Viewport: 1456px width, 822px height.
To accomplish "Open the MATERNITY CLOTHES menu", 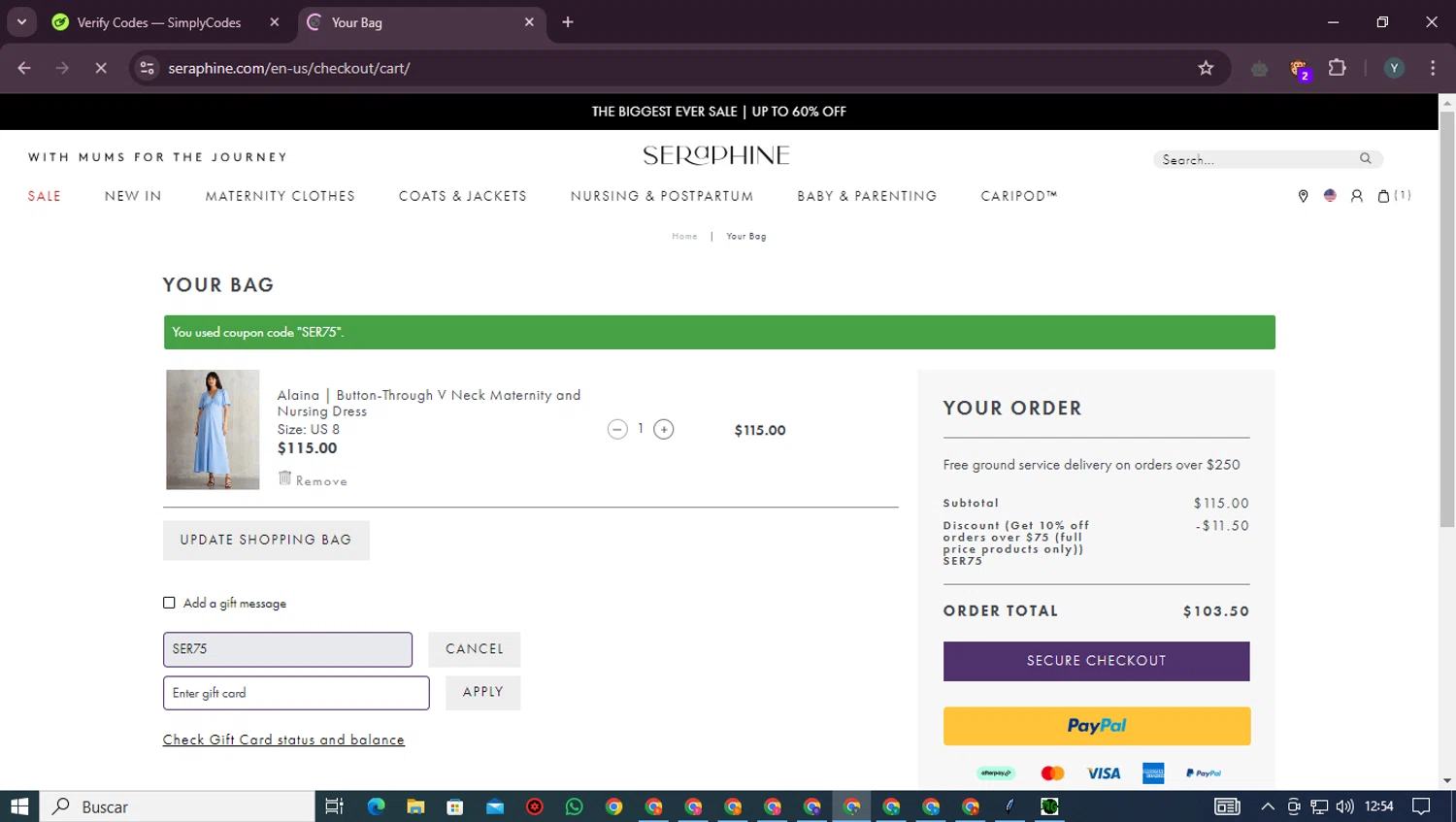I will (x=280, y=196).
